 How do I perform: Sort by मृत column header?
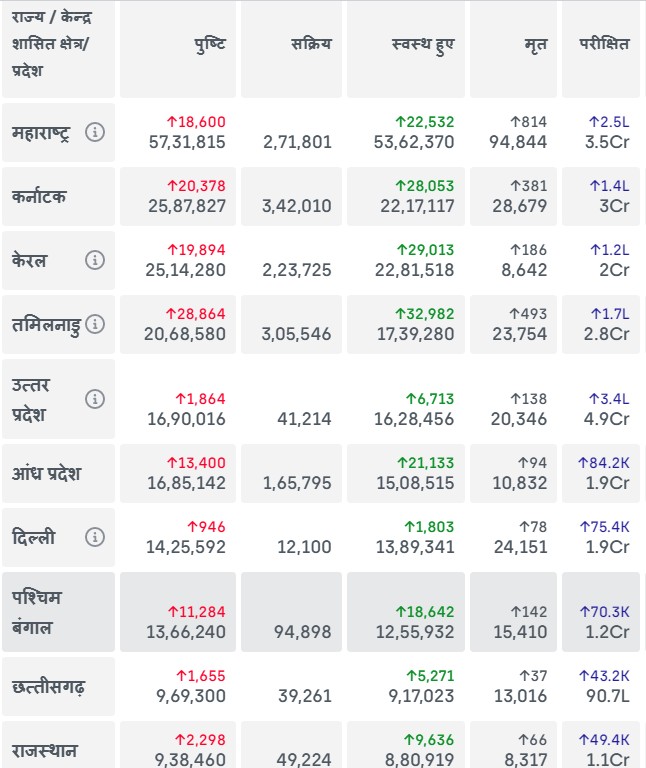point(535,45)
